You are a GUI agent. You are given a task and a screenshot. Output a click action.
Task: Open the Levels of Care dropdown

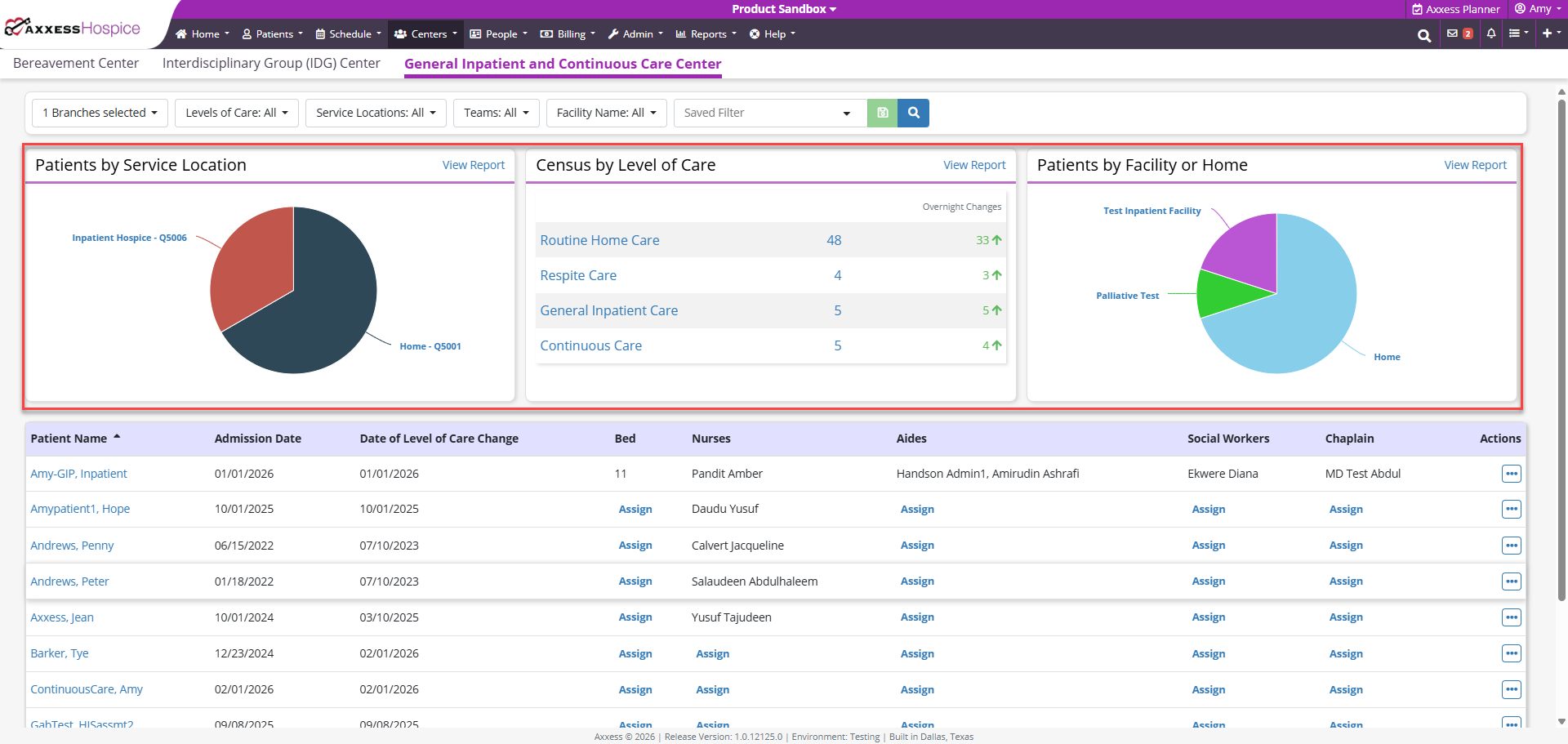[236, 113]
